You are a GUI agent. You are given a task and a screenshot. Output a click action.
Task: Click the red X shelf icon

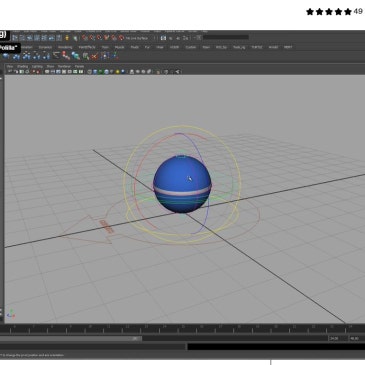(x=95, y=56)
